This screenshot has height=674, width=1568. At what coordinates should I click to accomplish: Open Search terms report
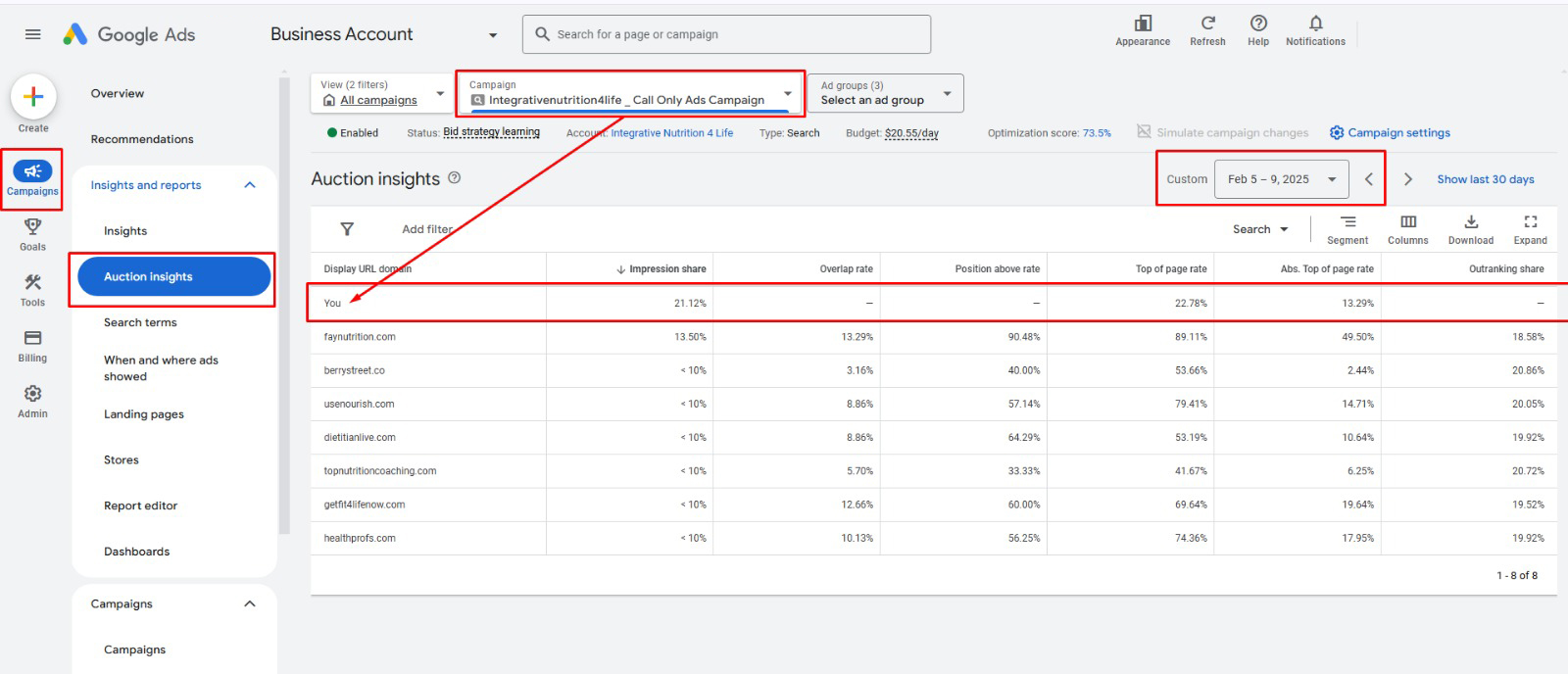pyautogui.click(x=140, y=322)
